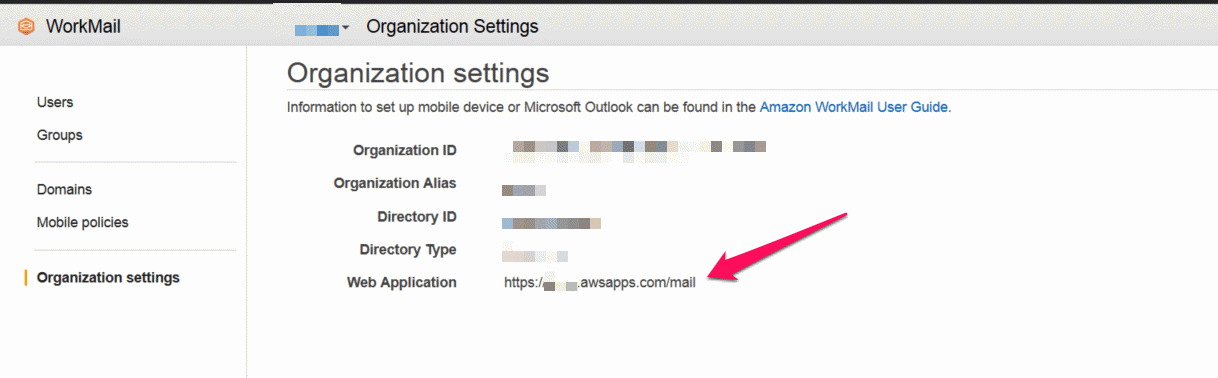
Task: Click the Web Application field label
Action: [402, 283]
